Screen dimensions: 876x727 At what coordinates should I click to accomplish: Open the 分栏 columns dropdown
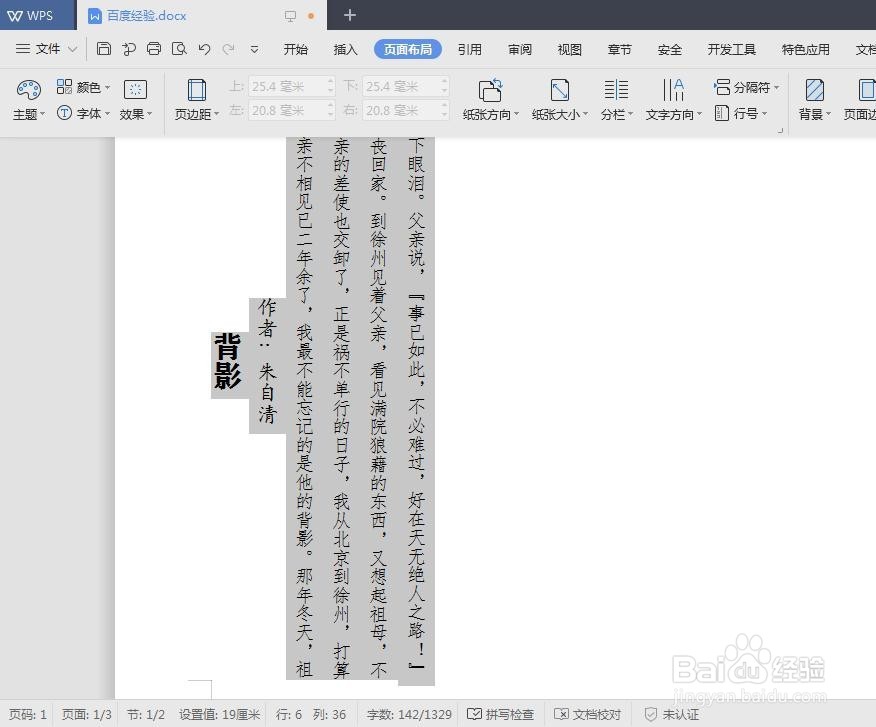[x=617, y=100]
